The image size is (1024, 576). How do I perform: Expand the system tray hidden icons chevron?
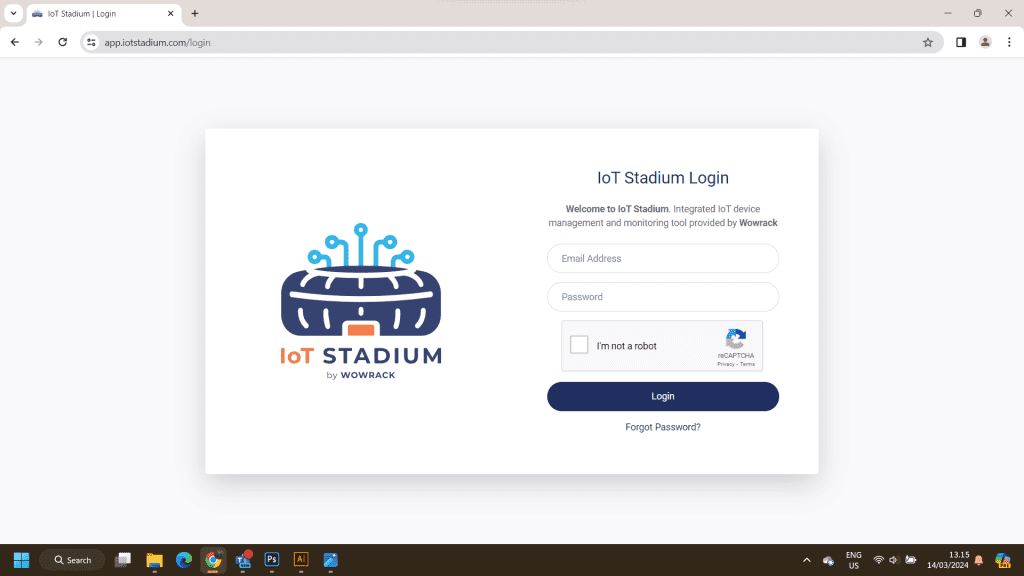(806, 560)
